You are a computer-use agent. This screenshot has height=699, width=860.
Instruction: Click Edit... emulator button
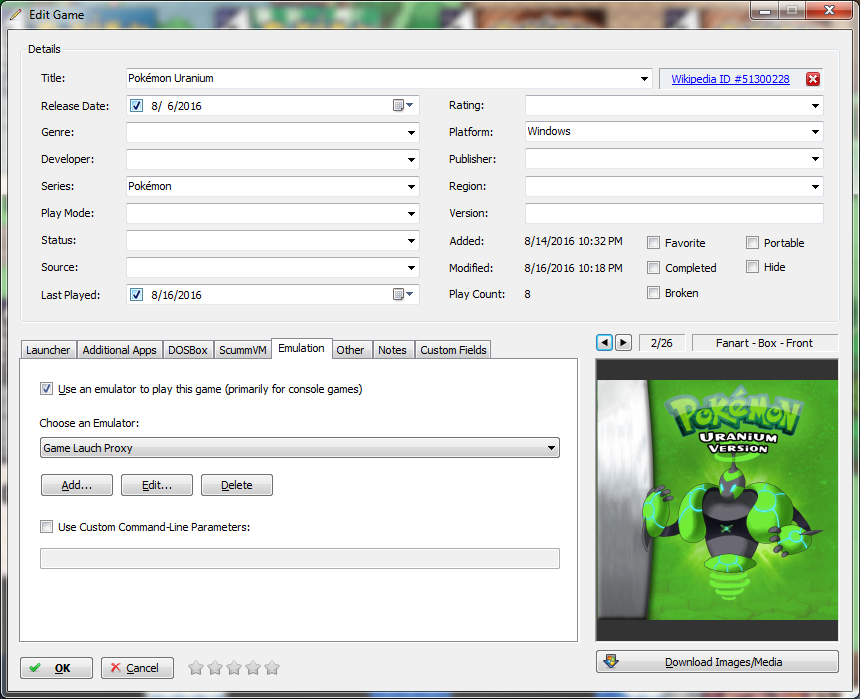[x=157, y=485]
